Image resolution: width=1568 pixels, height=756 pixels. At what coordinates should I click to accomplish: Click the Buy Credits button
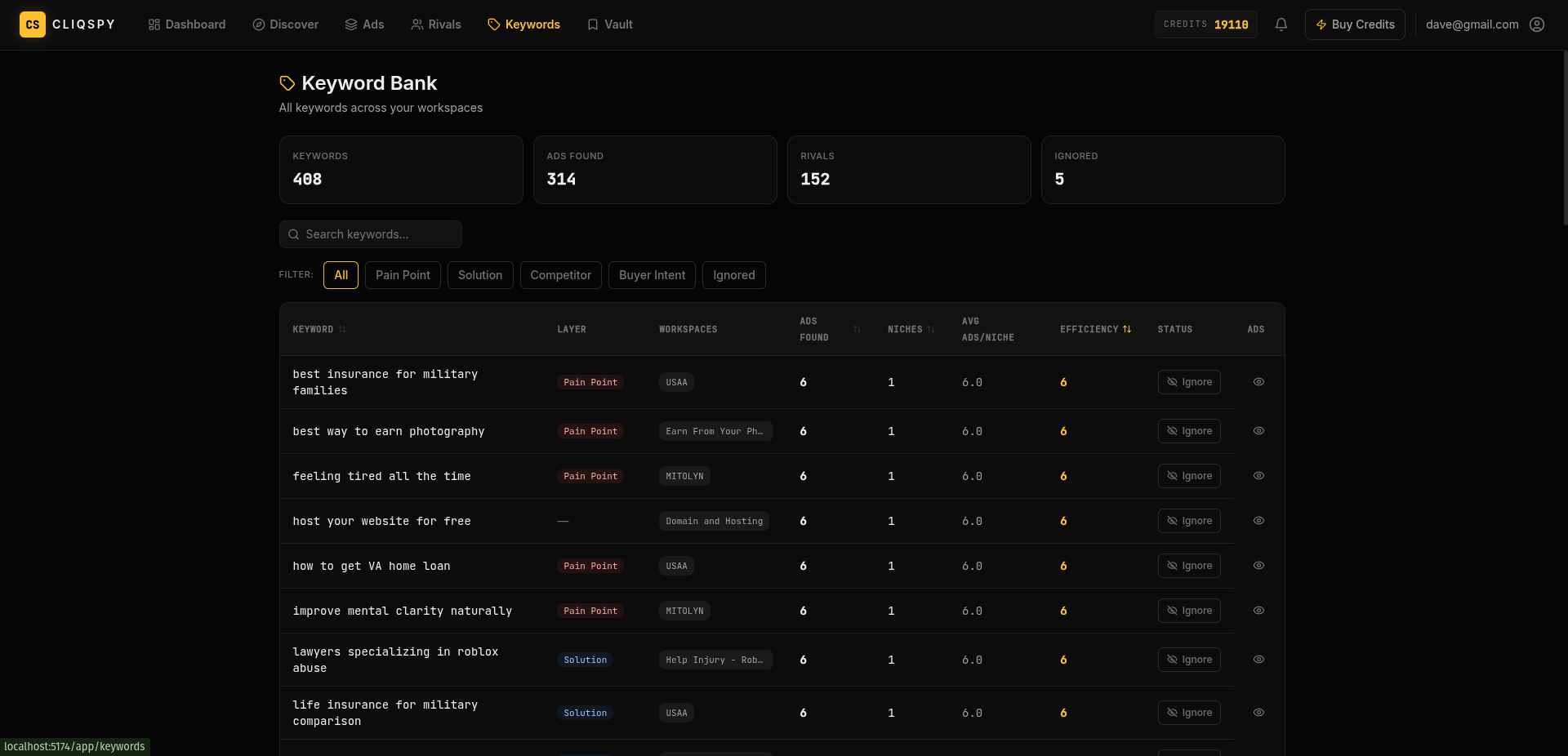[1354, 24]
